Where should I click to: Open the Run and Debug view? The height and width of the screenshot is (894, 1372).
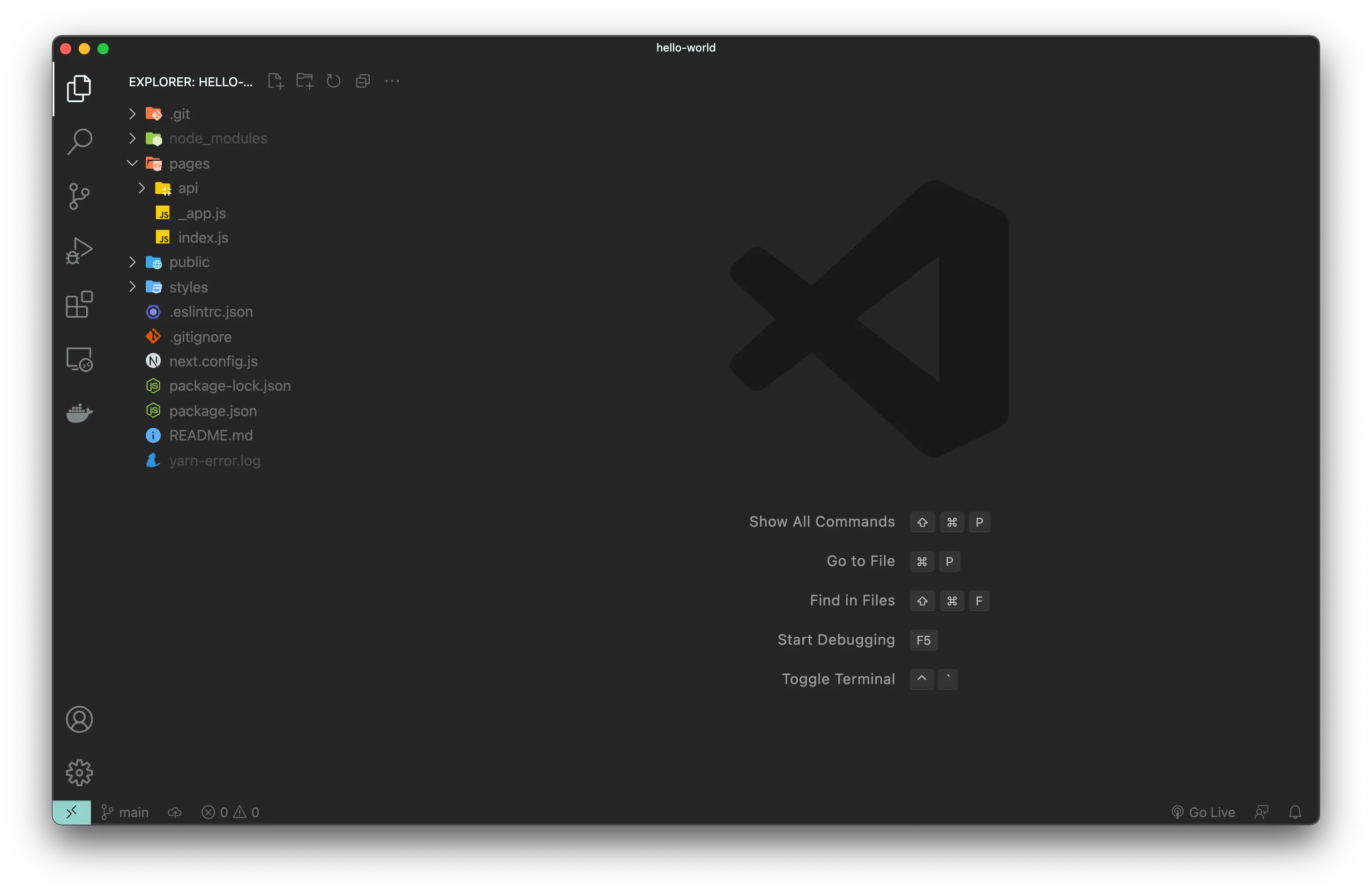pos(79,251)
